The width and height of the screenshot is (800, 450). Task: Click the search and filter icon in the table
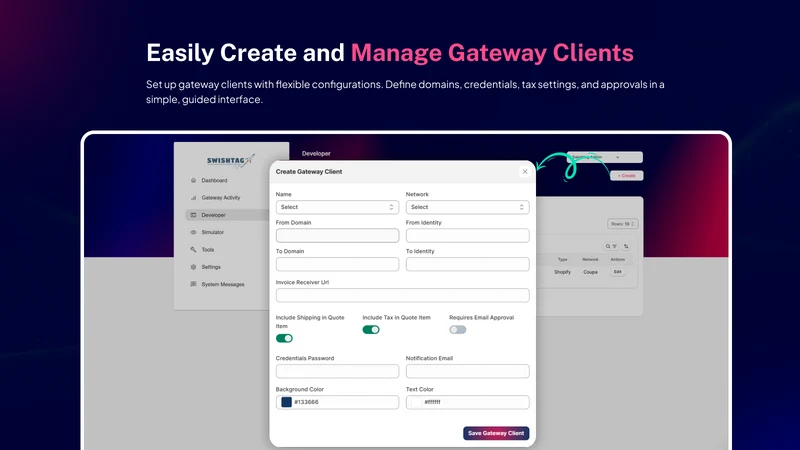coord(611,246)
